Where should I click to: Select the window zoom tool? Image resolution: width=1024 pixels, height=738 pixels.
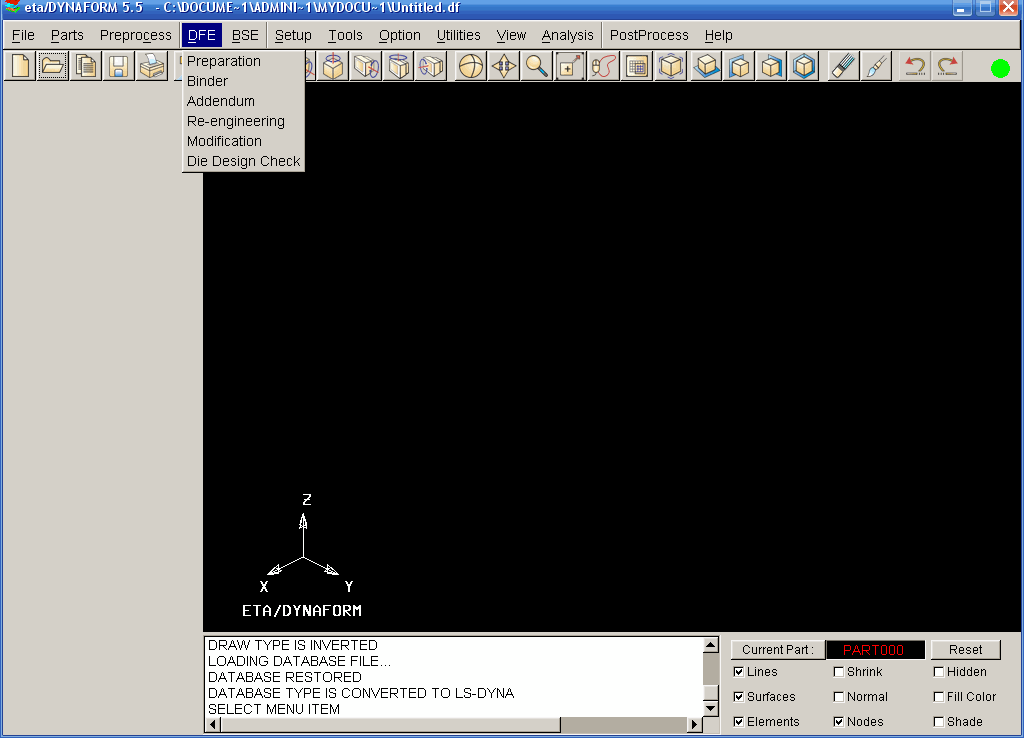pos(569,66)
